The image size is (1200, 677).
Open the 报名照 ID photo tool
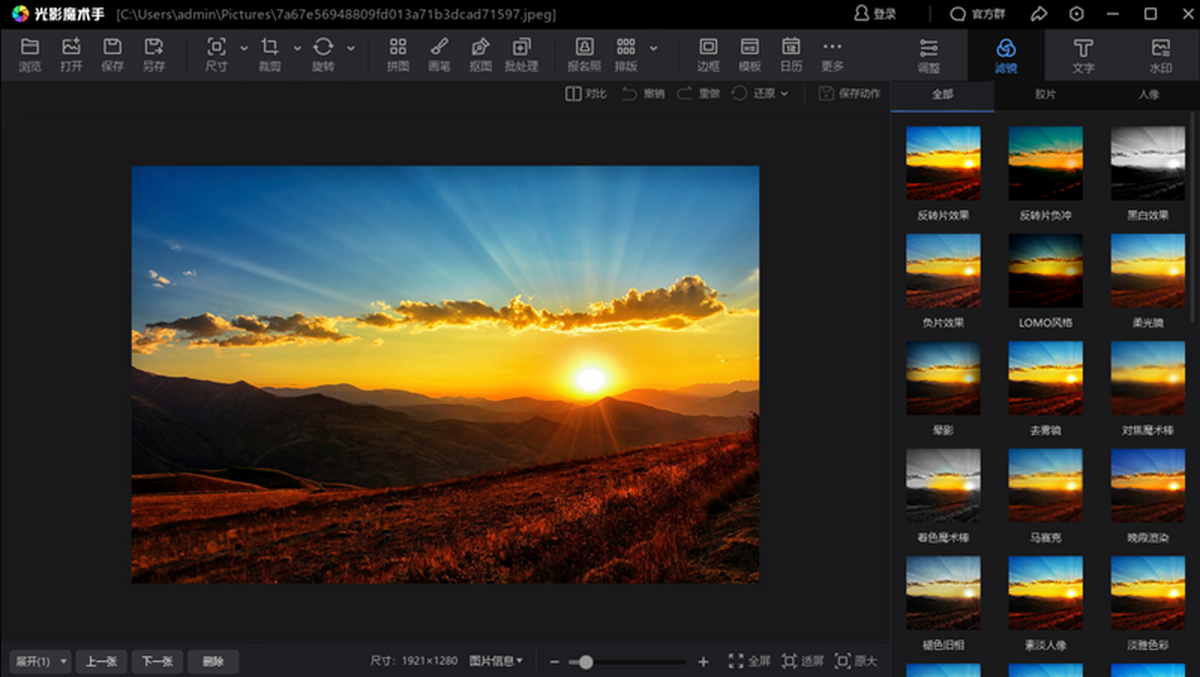(x=584, y=53)
